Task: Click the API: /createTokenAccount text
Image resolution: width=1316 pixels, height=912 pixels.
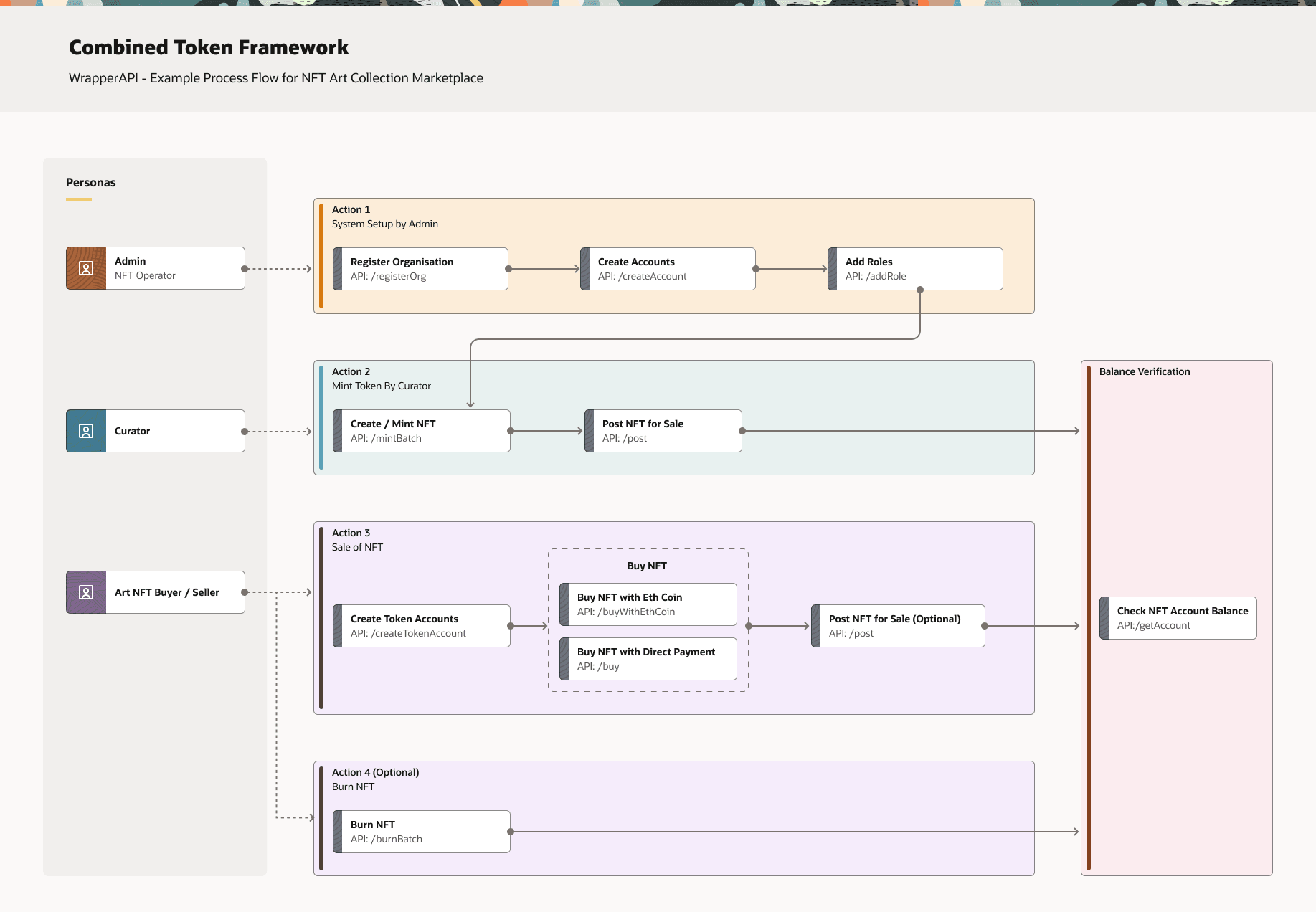Action: pos(409,633)
